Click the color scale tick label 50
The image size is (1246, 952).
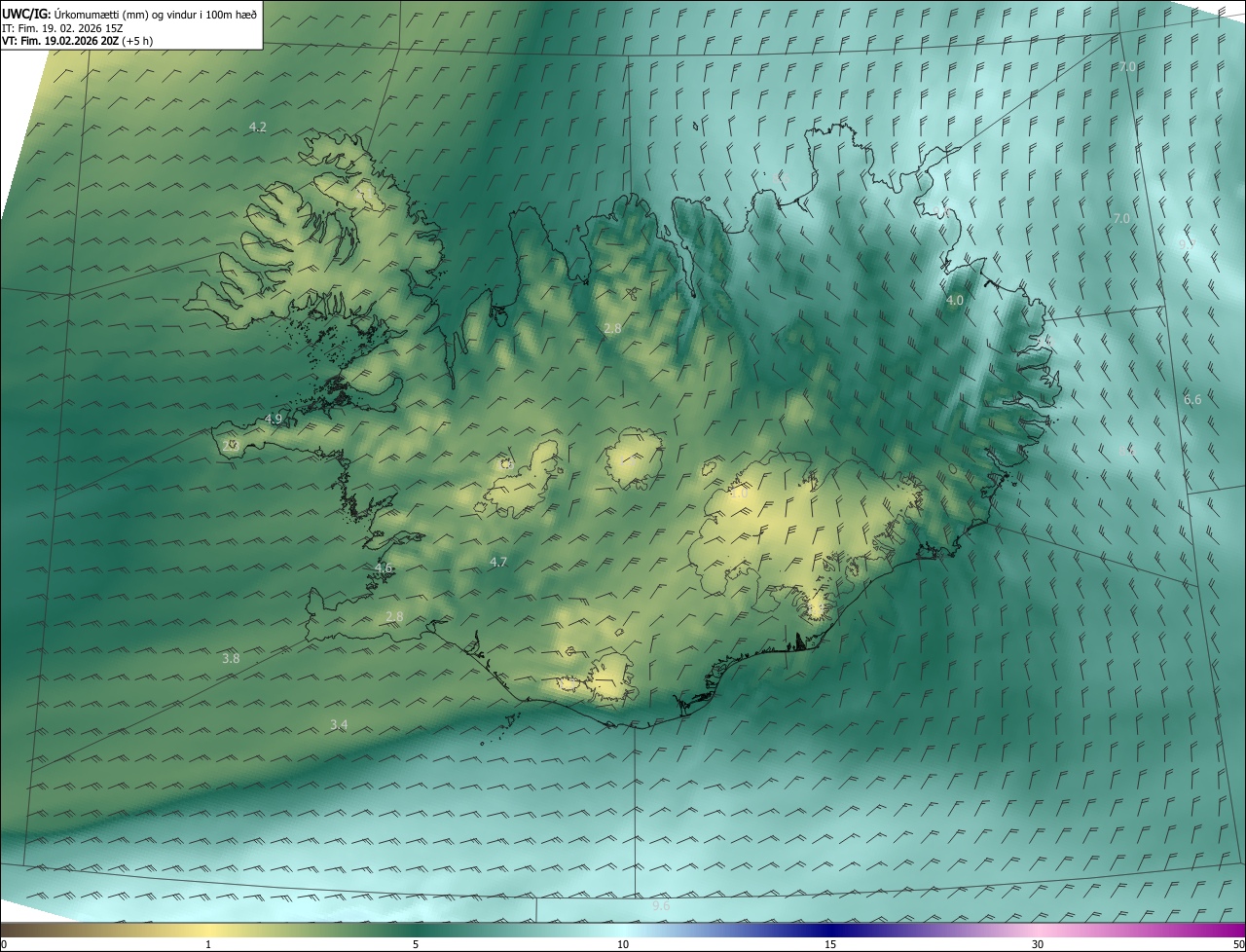[1238, 944]
